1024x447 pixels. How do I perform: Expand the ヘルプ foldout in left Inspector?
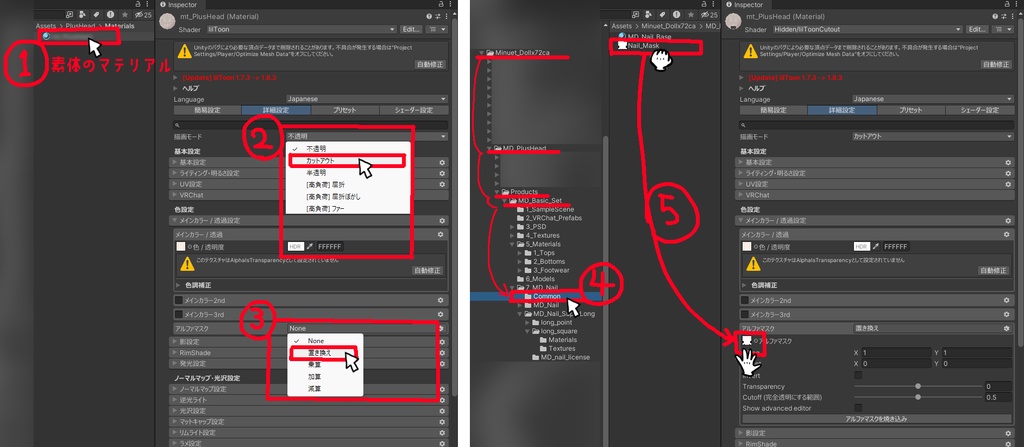tap(176, 88)
